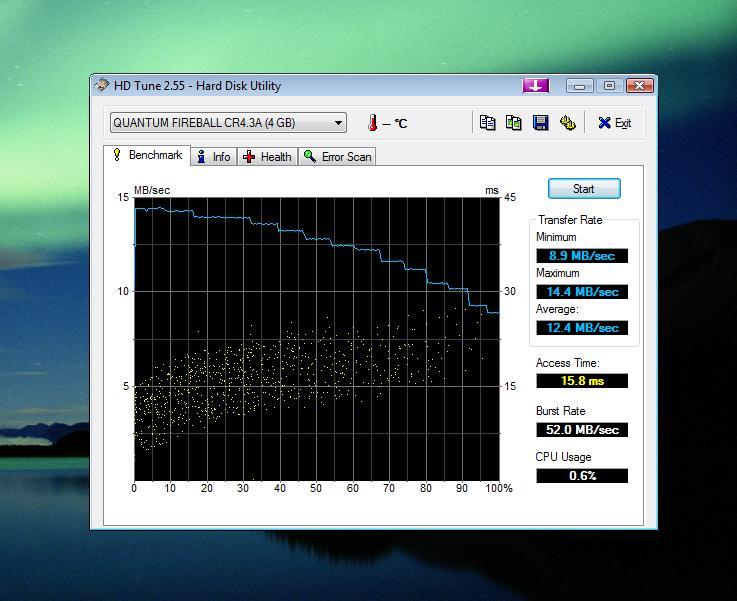737x601 pixels.
Task: Open the Error Scan tab
Action: 337,157
